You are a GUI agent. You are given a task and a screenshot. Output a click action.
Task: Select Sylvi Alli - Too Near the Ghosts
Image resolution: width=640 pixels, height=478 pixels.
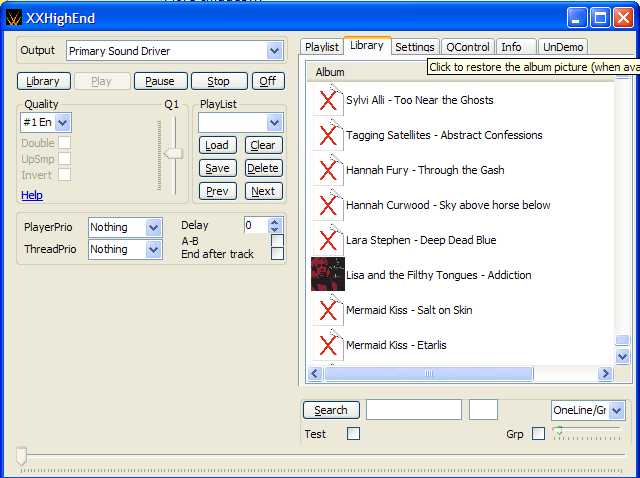[420, 100]
